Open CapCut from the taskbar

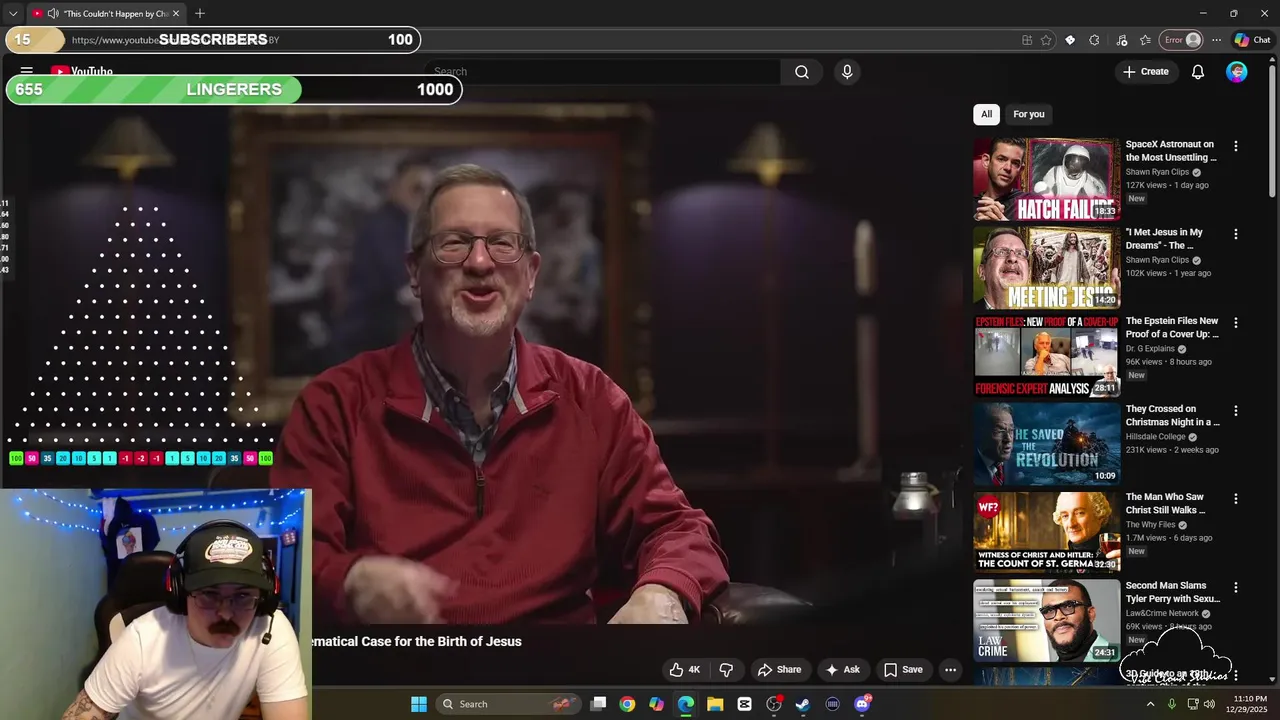coord(744,704)
